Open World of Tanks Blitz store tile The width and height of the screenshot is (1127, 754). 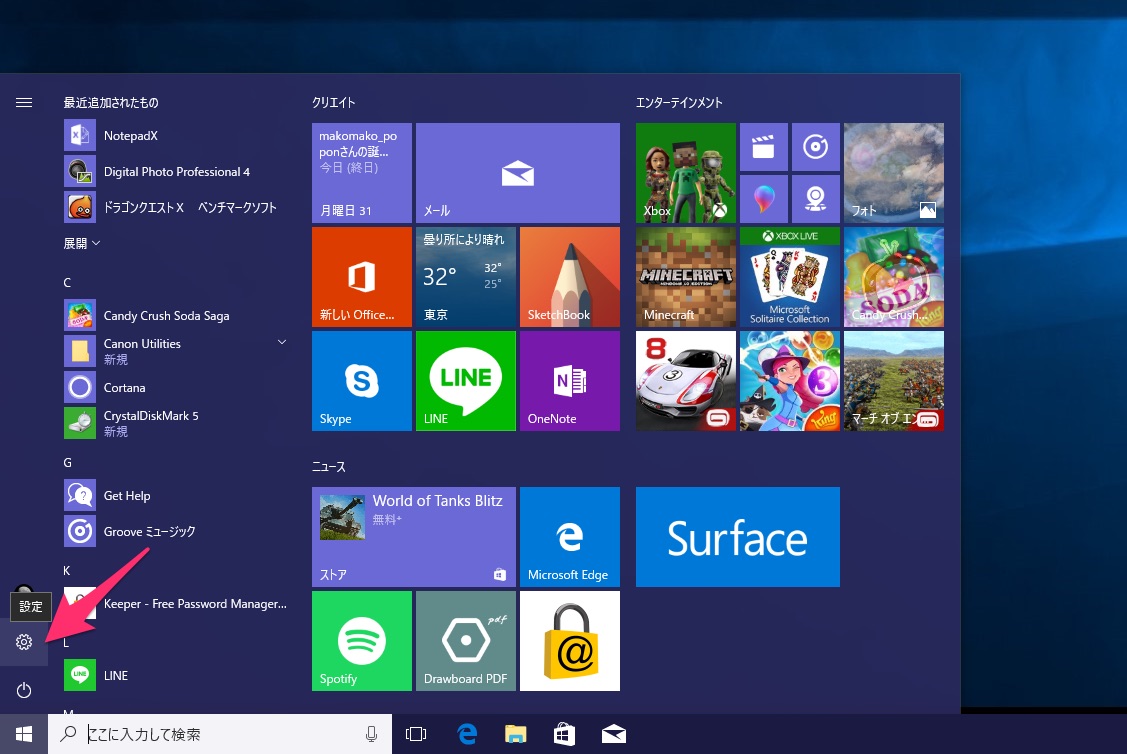[x=414, y=537]
